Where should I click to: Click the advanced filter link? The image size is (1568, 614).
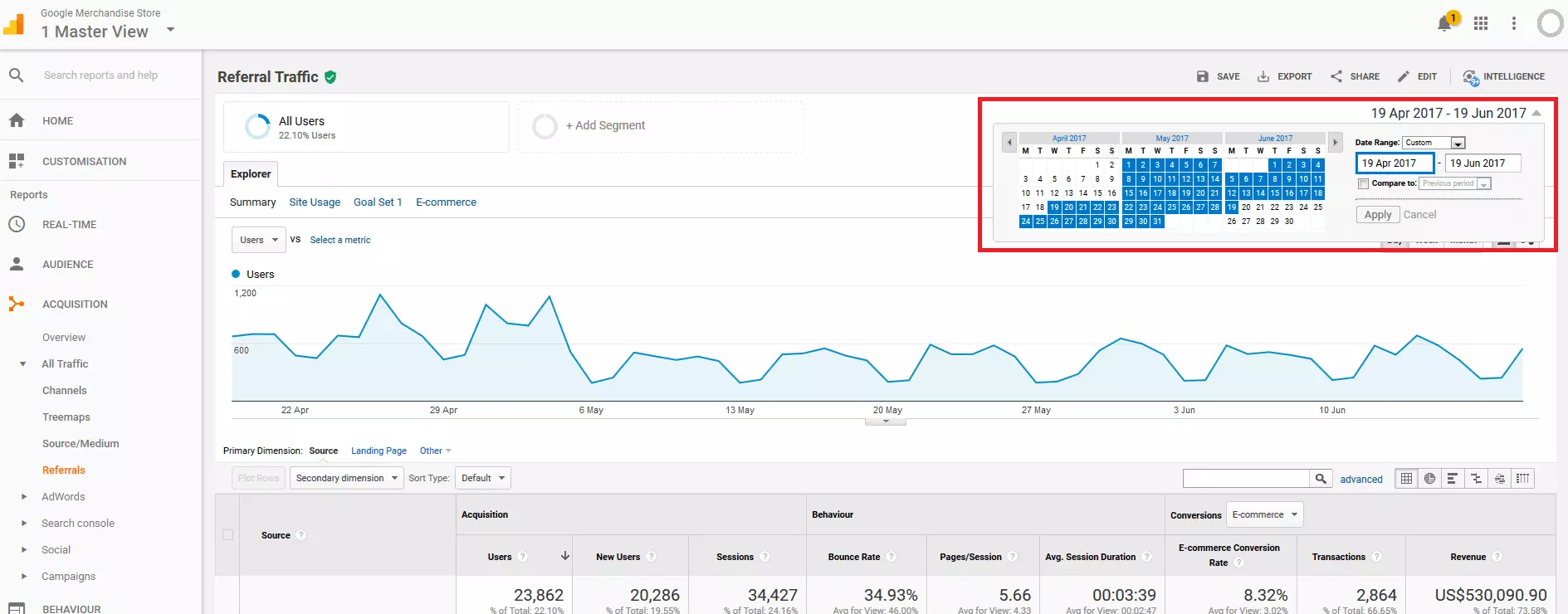(x=1361, y=480)
